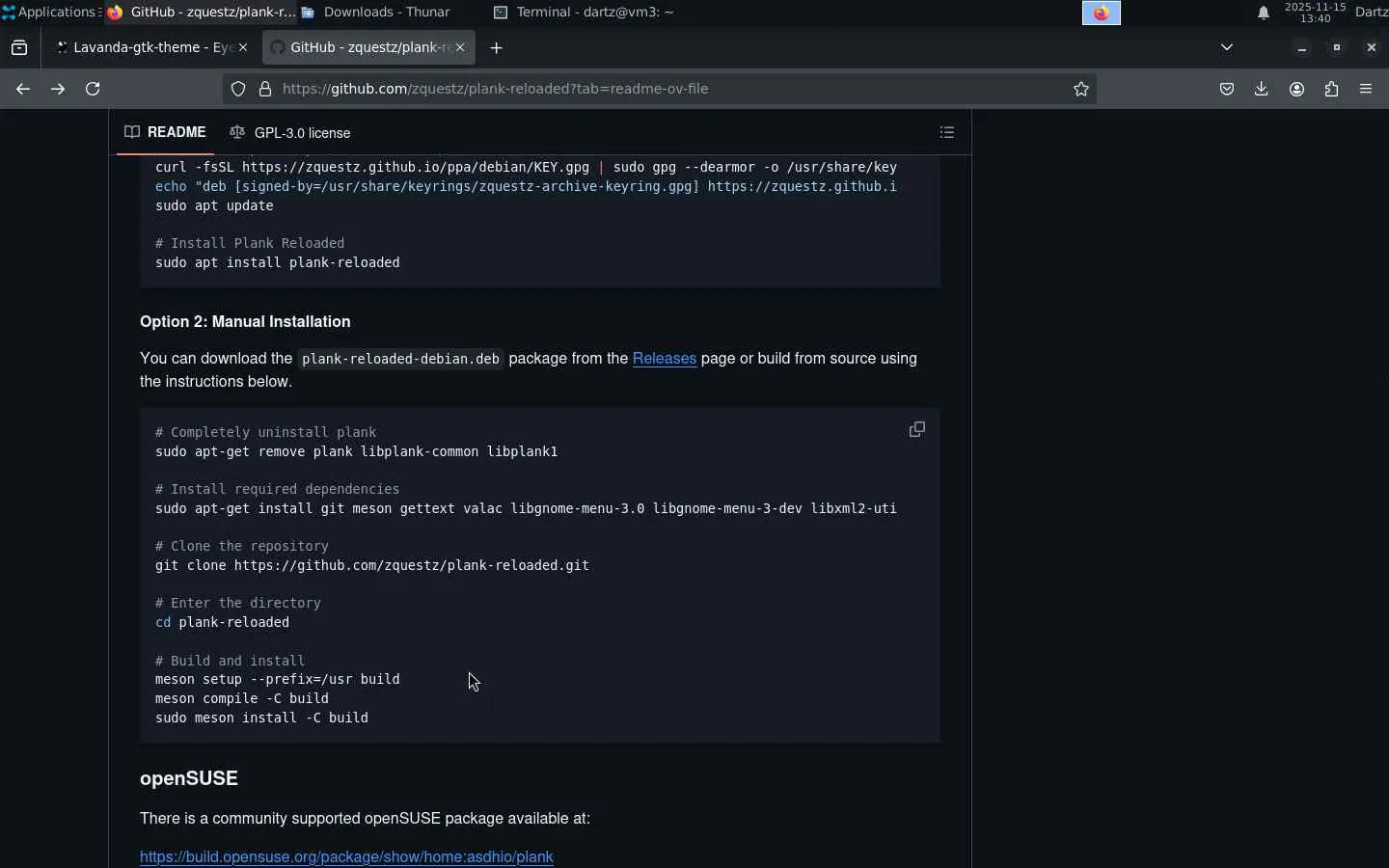Click the 'sudo apt update' line
1389x868 pixels.
214,206
